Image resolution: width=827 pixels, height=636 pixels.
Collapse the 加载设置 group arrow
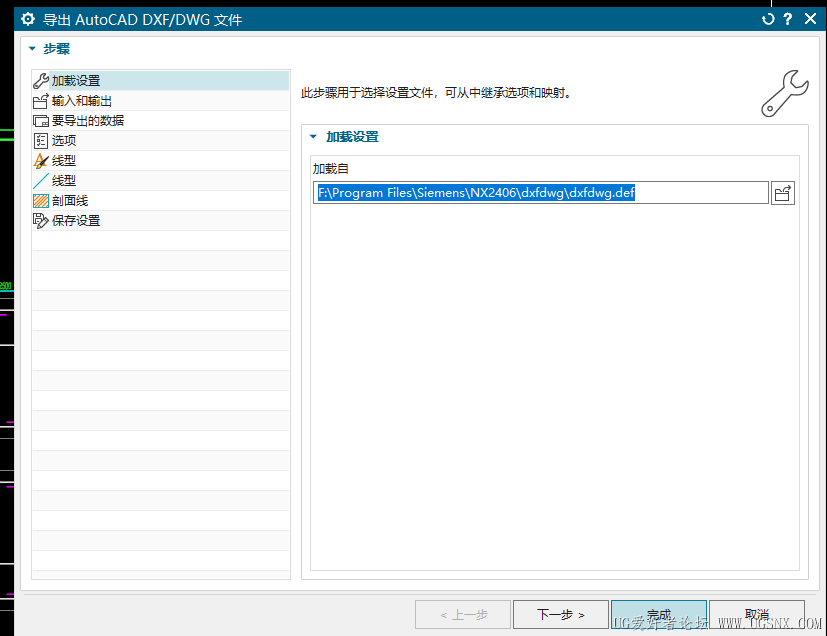click(313, 137)
